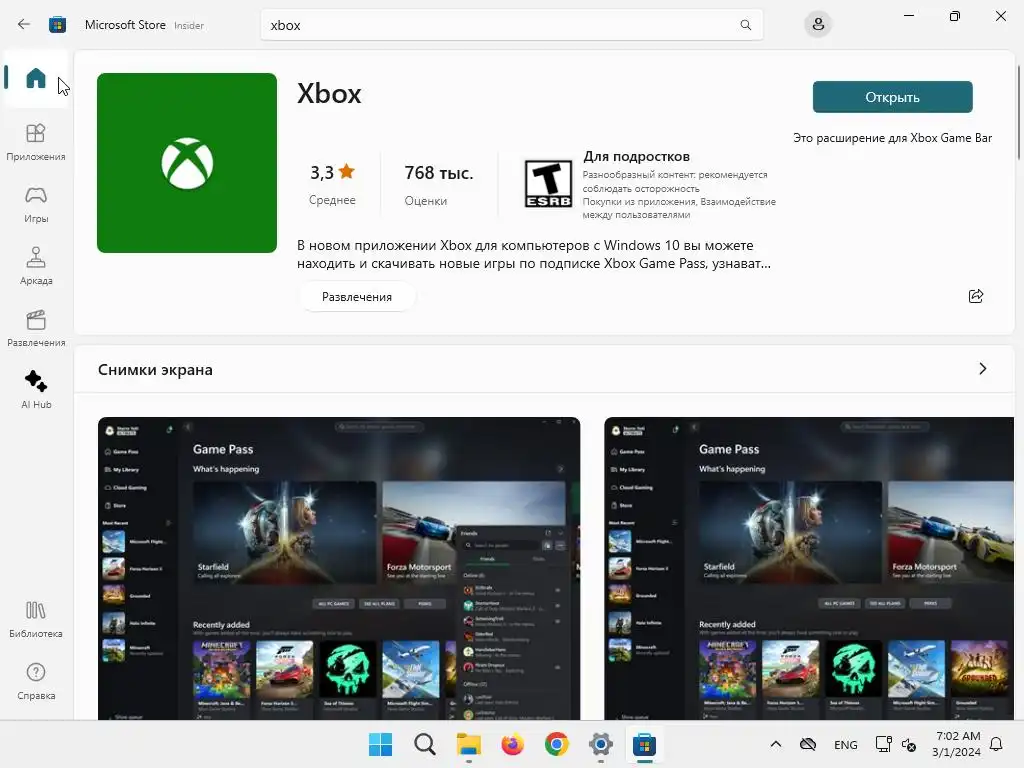The height and width of the screenshot is (768, 1024).
Task: Open the AI Hub section
Action: pyautogui.click(x=36, y=390)
